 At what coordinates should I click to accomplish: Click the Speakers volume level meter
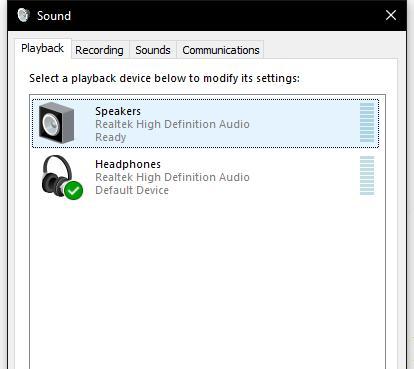pyautogui.click(x=367, y=123)
